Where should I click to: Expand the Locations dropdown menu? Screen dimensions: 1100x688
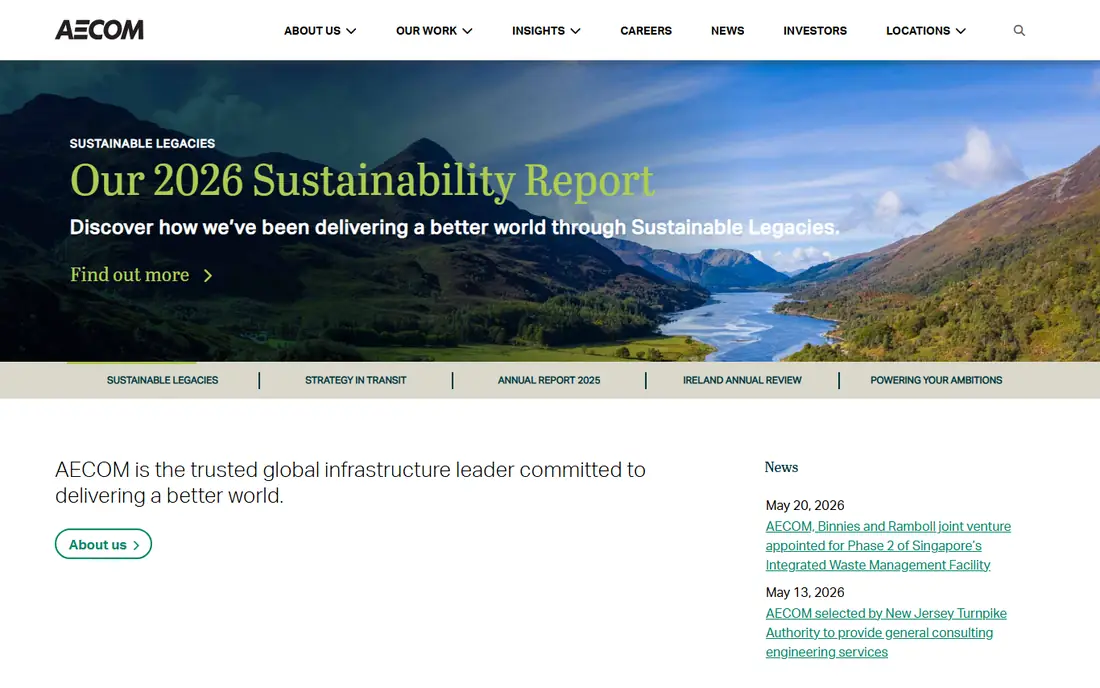[x=925, y=31]
